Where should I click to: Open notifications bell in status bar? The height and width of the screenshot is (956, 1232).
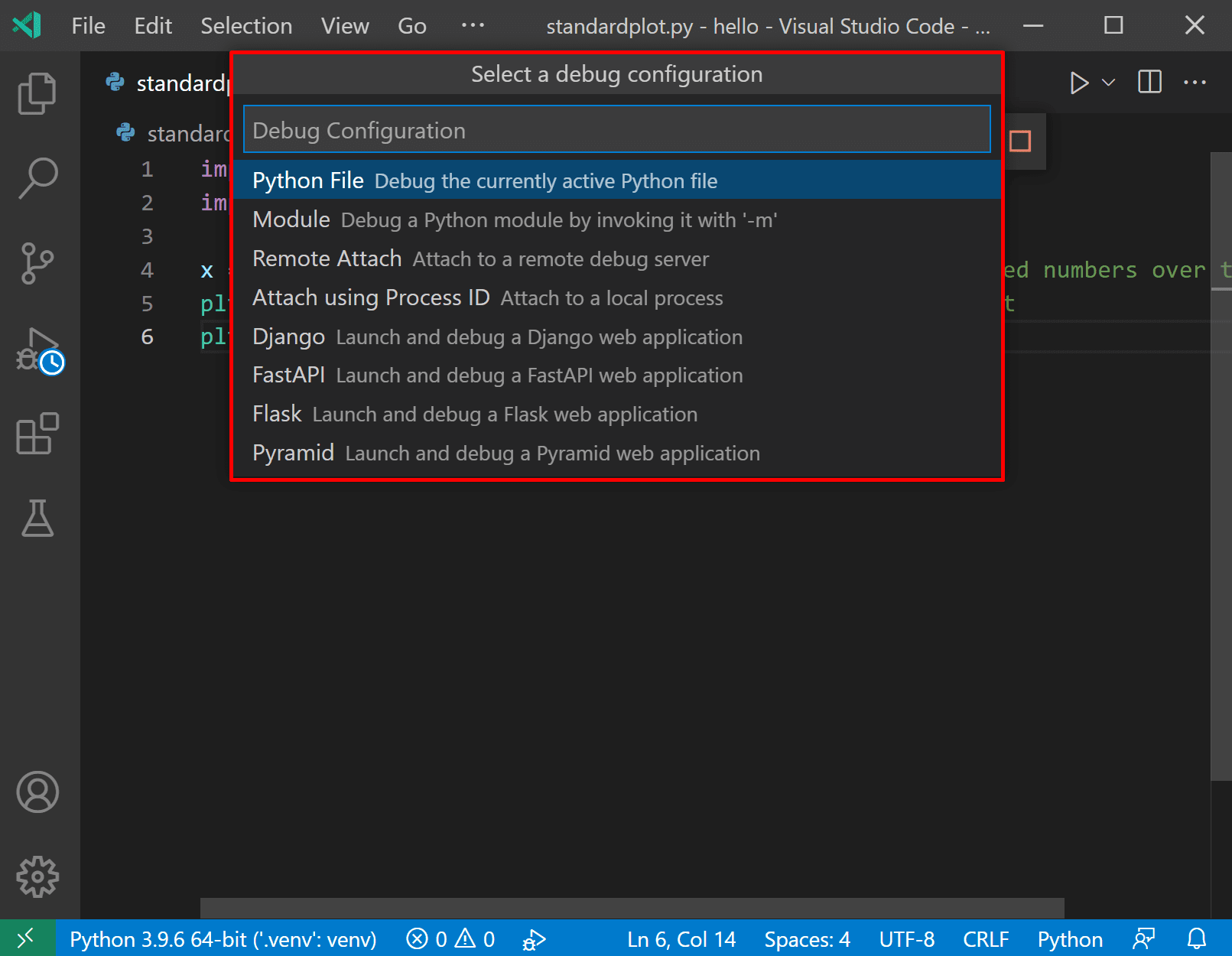click(1196, 938)
